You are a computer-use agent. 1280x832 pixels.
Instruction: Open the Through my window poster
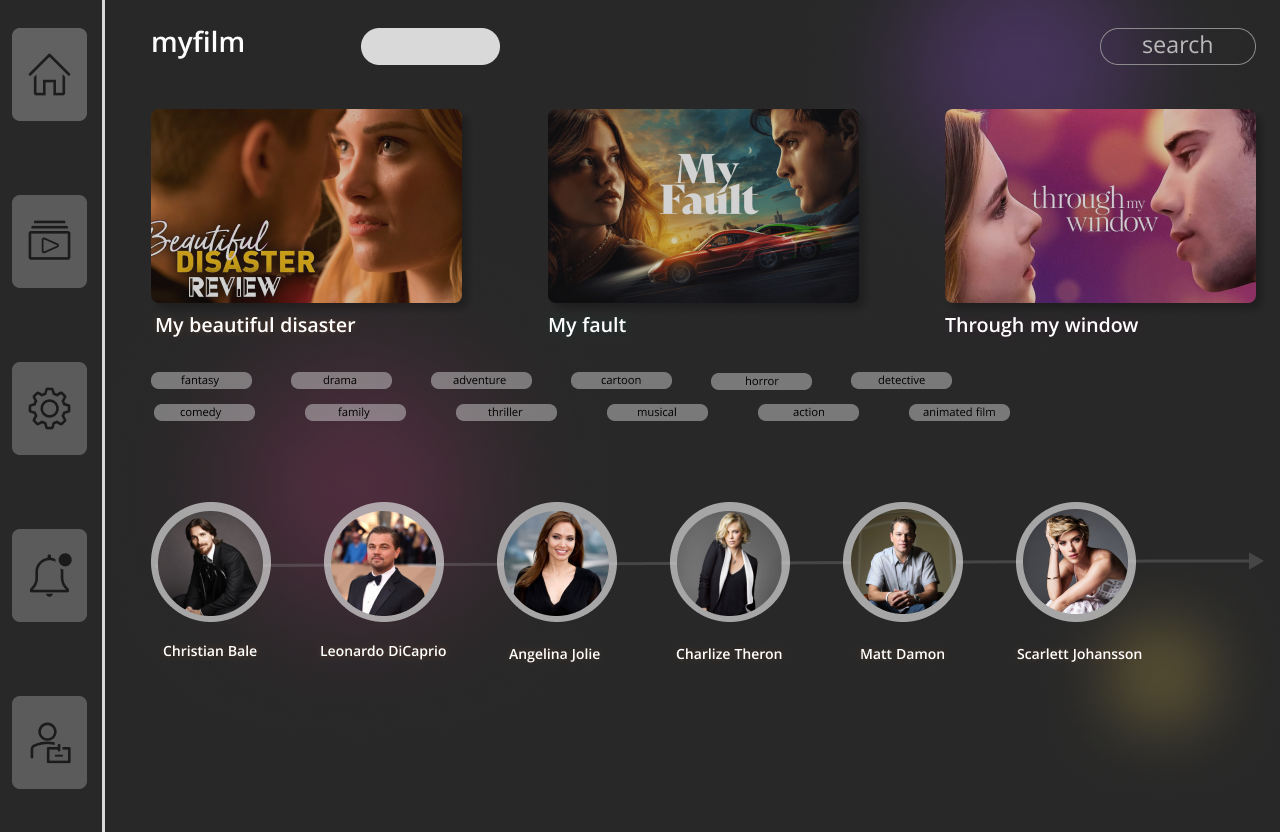1100,206
